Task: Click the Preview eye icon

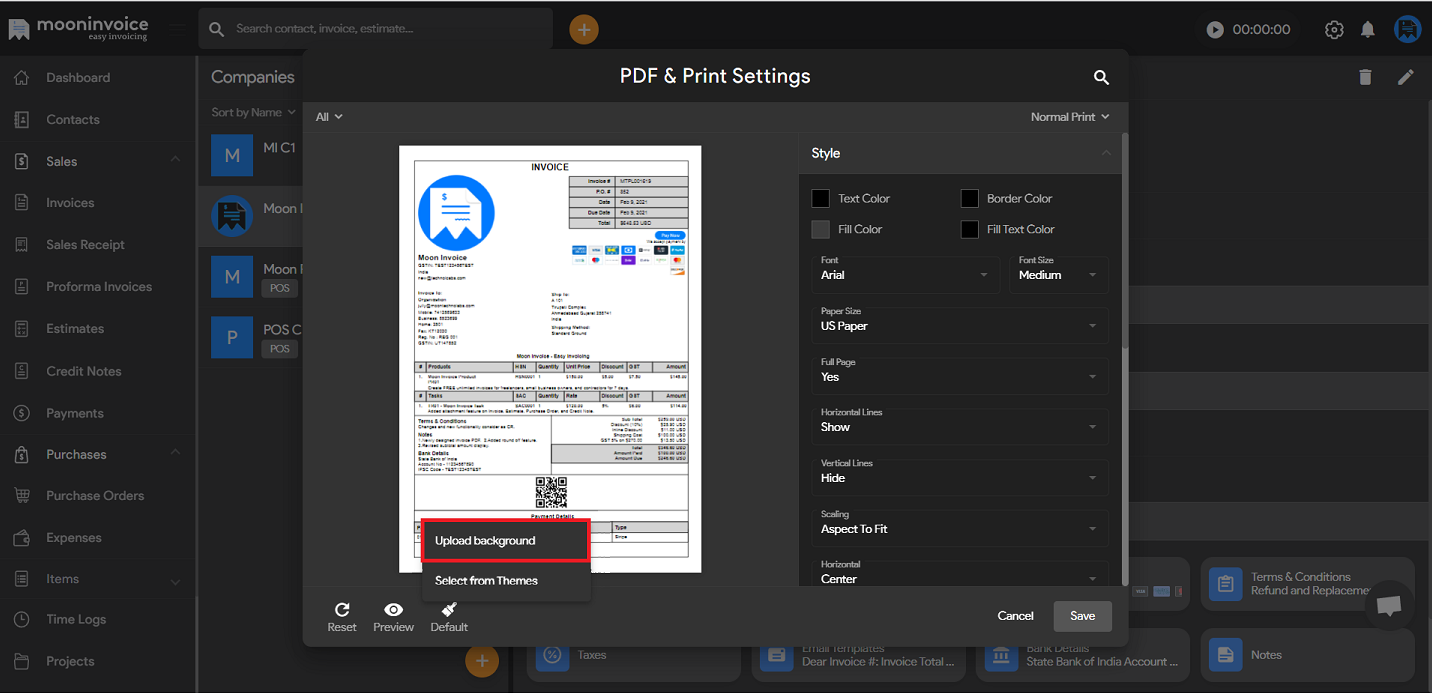Action: [x=394, y=609]
